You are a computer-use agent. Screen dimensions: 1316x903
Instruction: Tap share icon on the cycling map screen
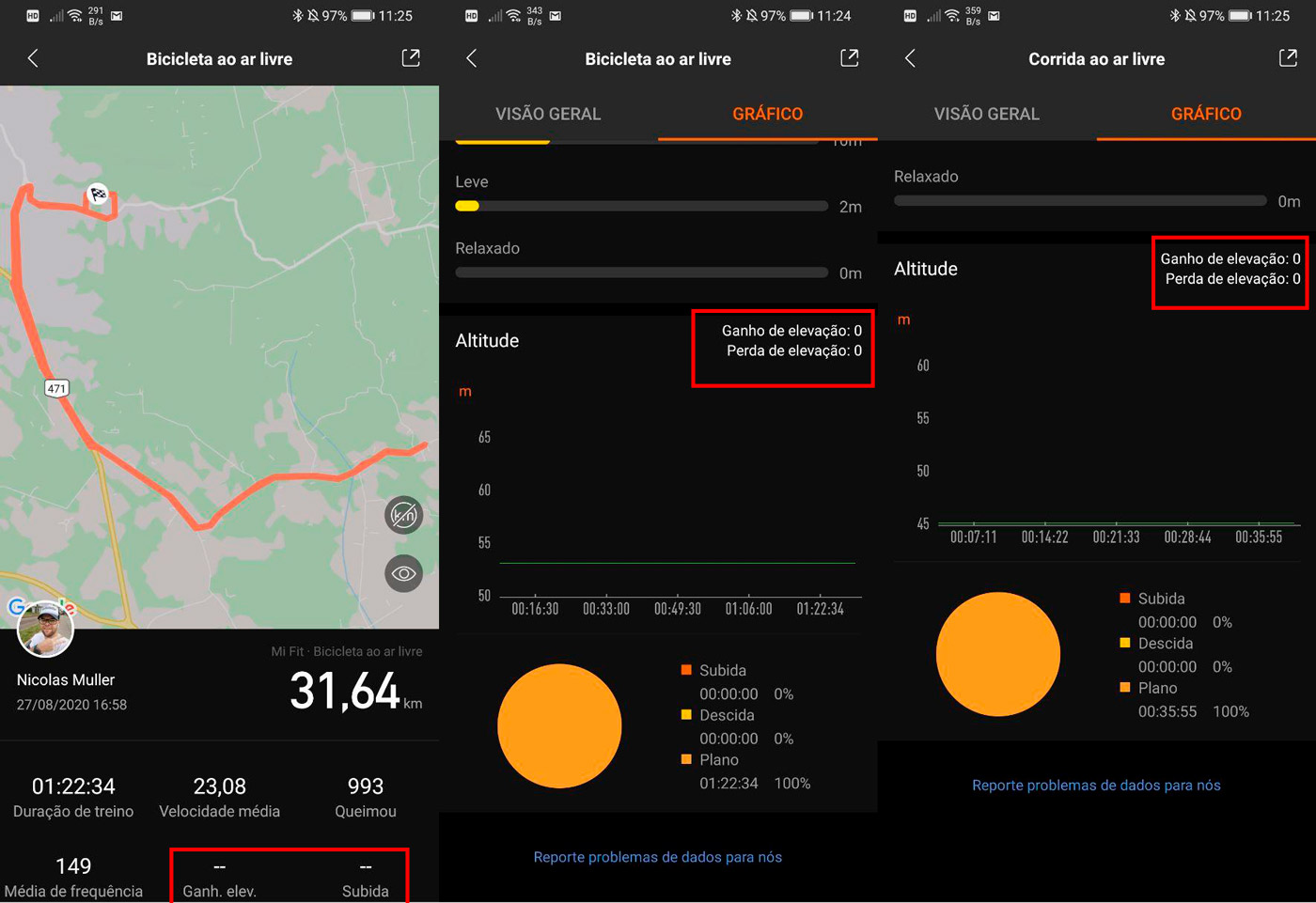[411, 58]
